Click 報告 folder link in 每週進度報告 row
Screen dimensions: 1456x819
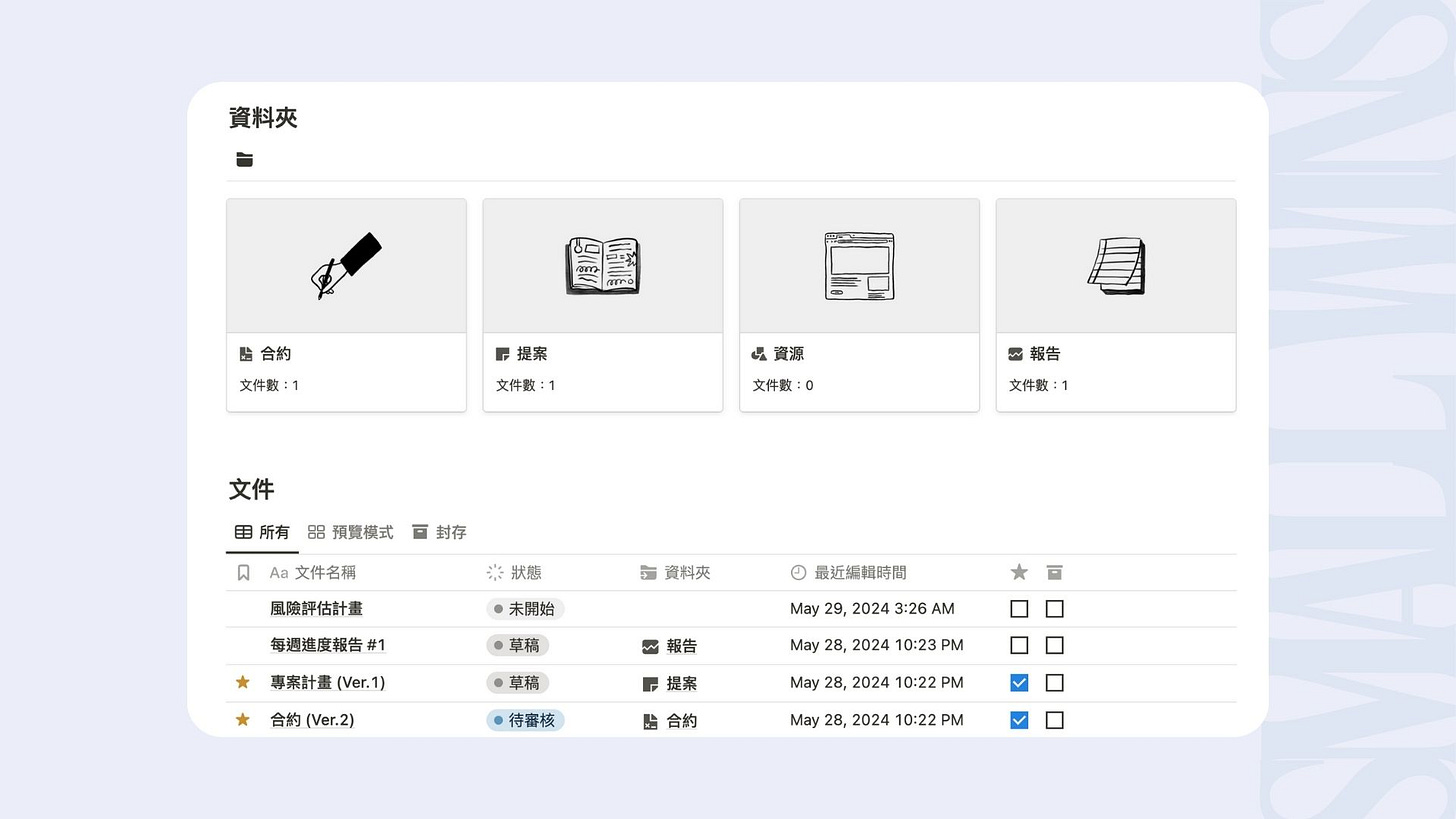(670, 646)
